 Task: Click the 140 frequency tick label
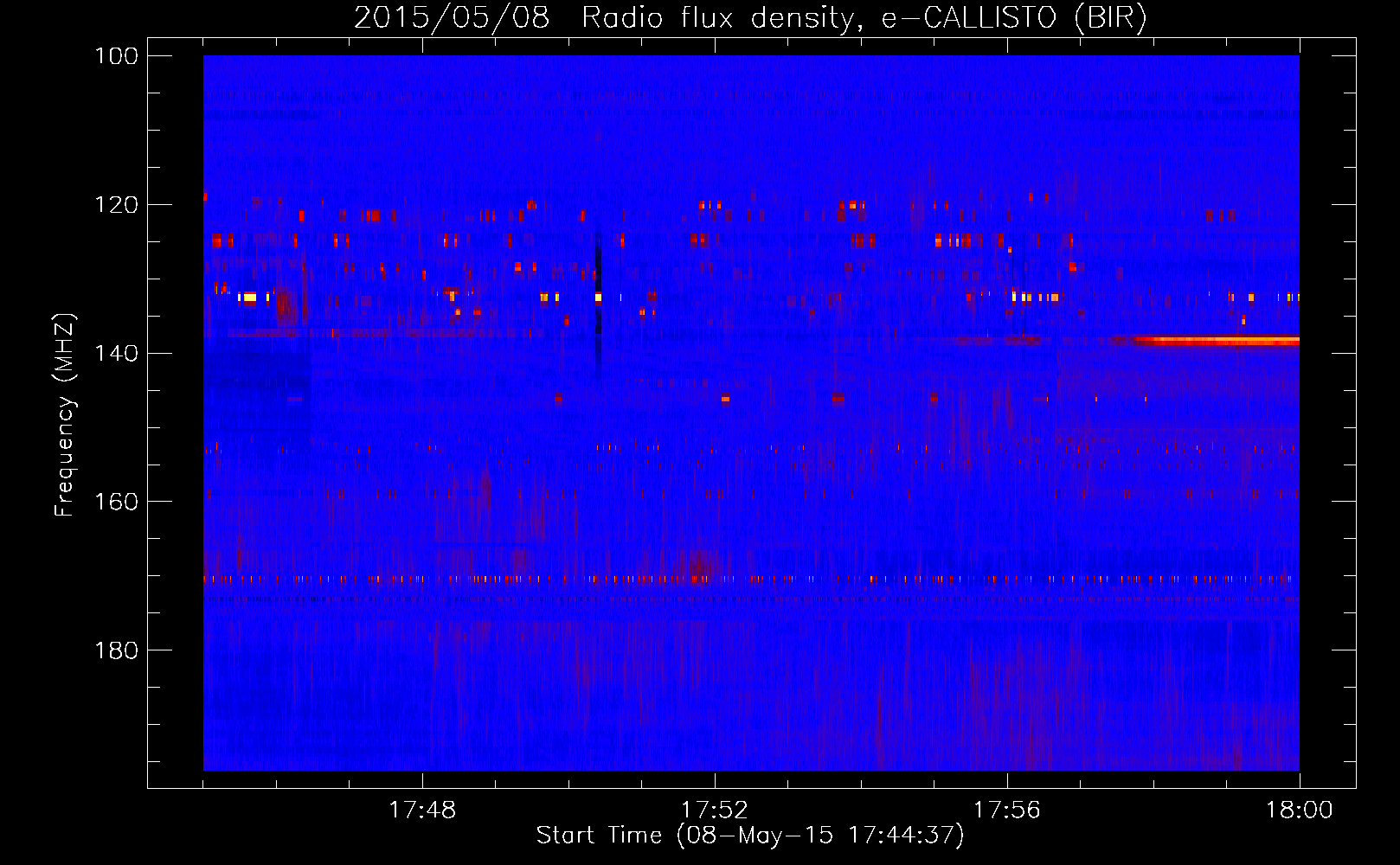pyautogui.click(x=118, y=353)
